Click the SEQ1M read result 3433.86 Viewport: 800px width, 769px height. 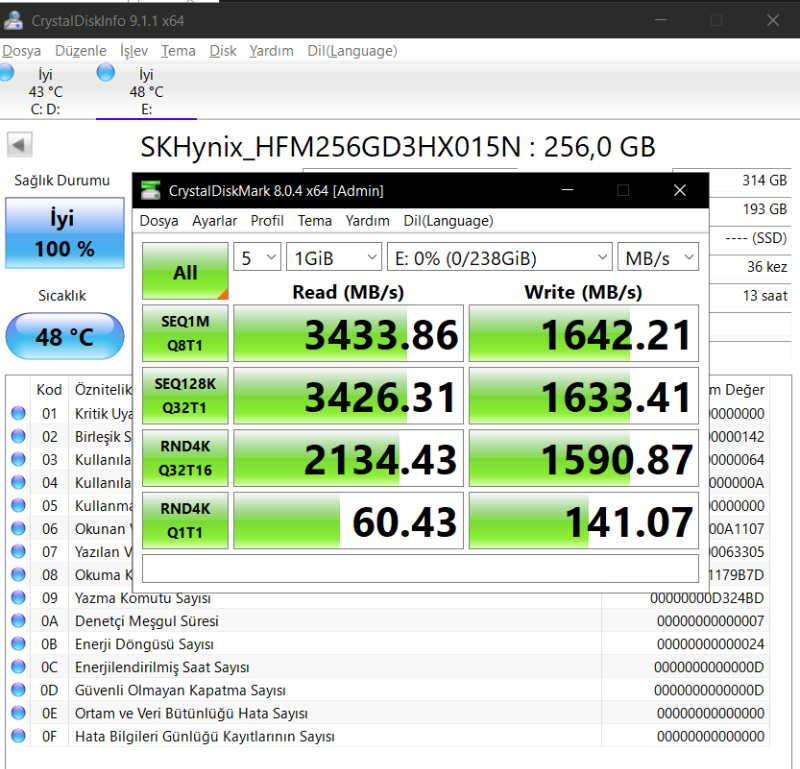348,333
